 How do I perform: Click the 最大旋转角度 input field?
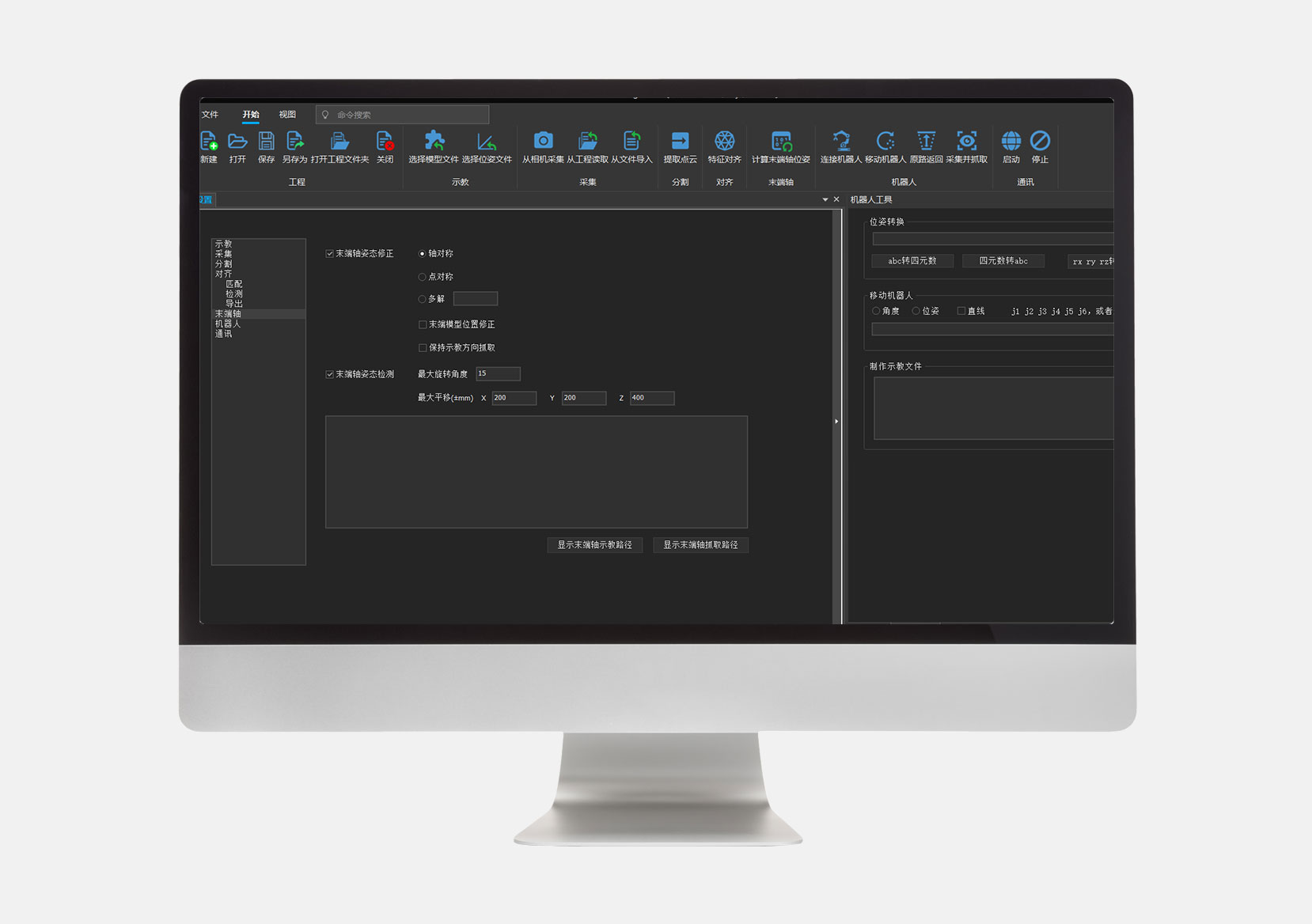click(498, 374)
